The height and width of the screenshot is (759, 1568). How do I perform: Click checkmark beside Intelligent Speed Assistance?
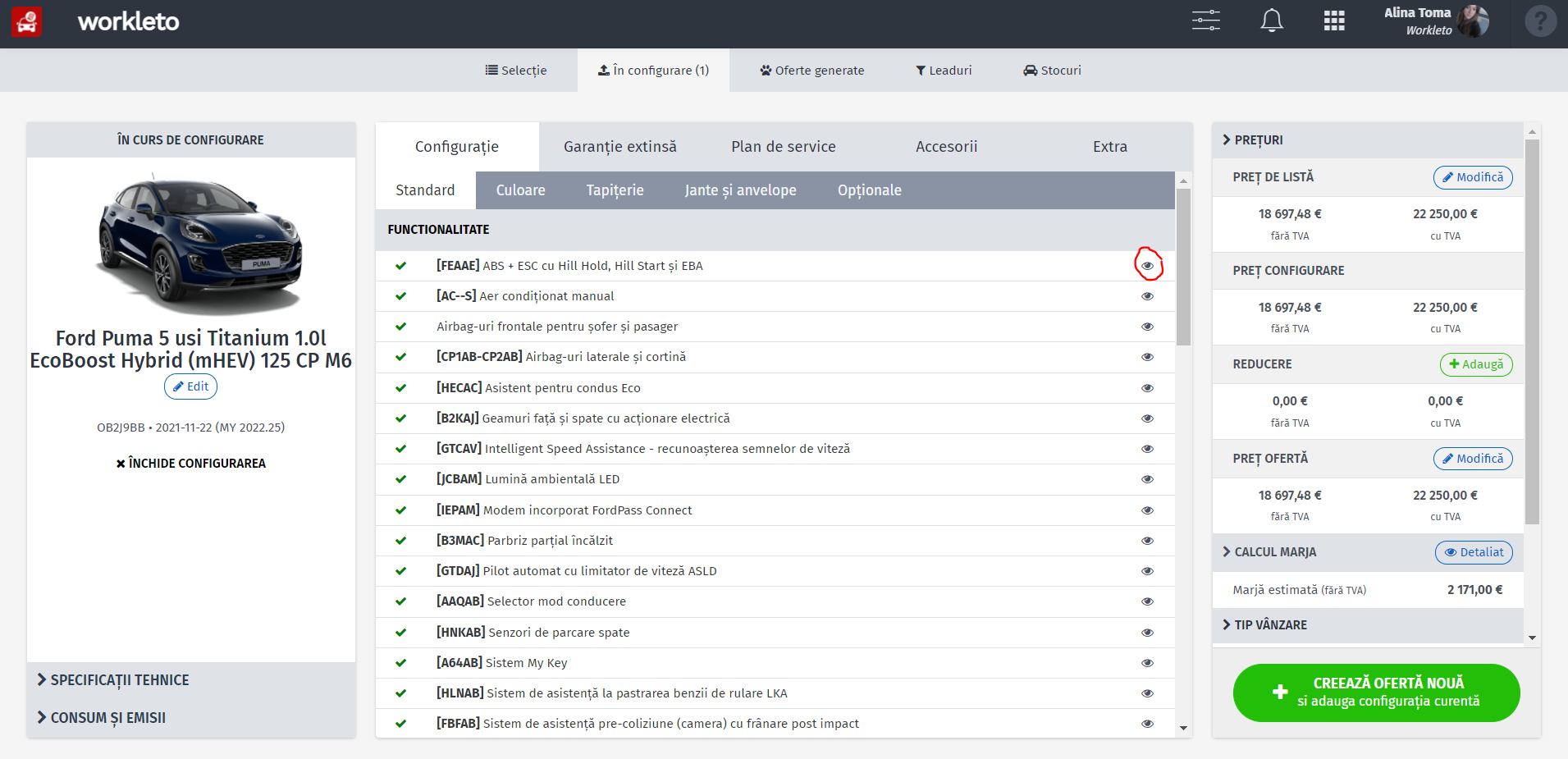click(400, 449)
